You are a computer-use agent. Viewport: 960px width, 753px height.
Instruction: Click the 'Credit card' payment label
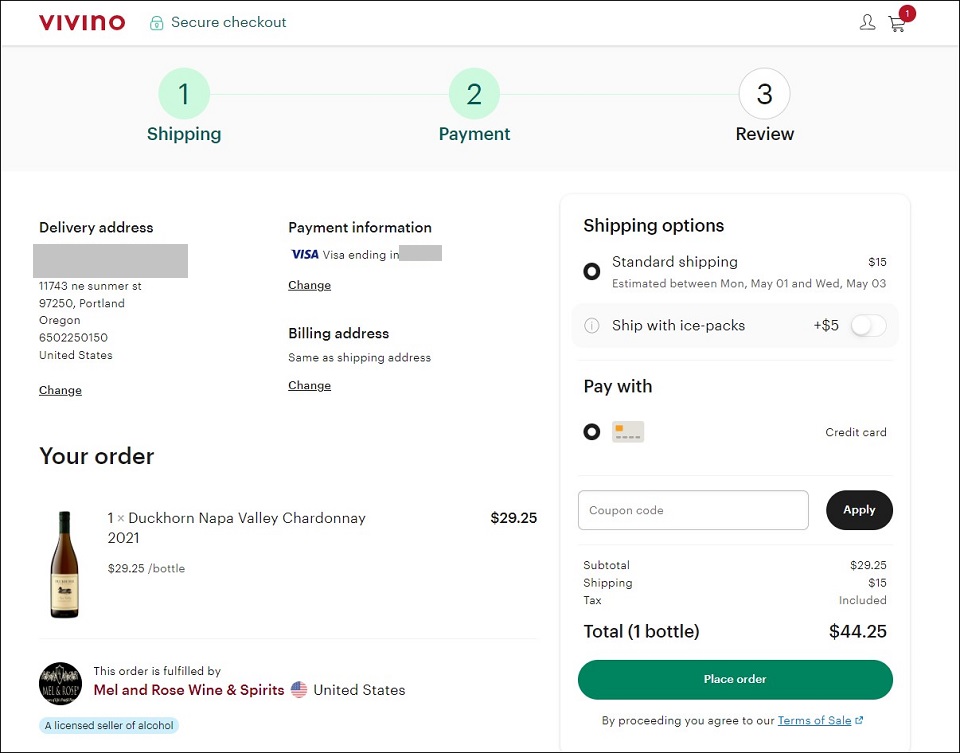pyautogui.click(x=856, y=432)
